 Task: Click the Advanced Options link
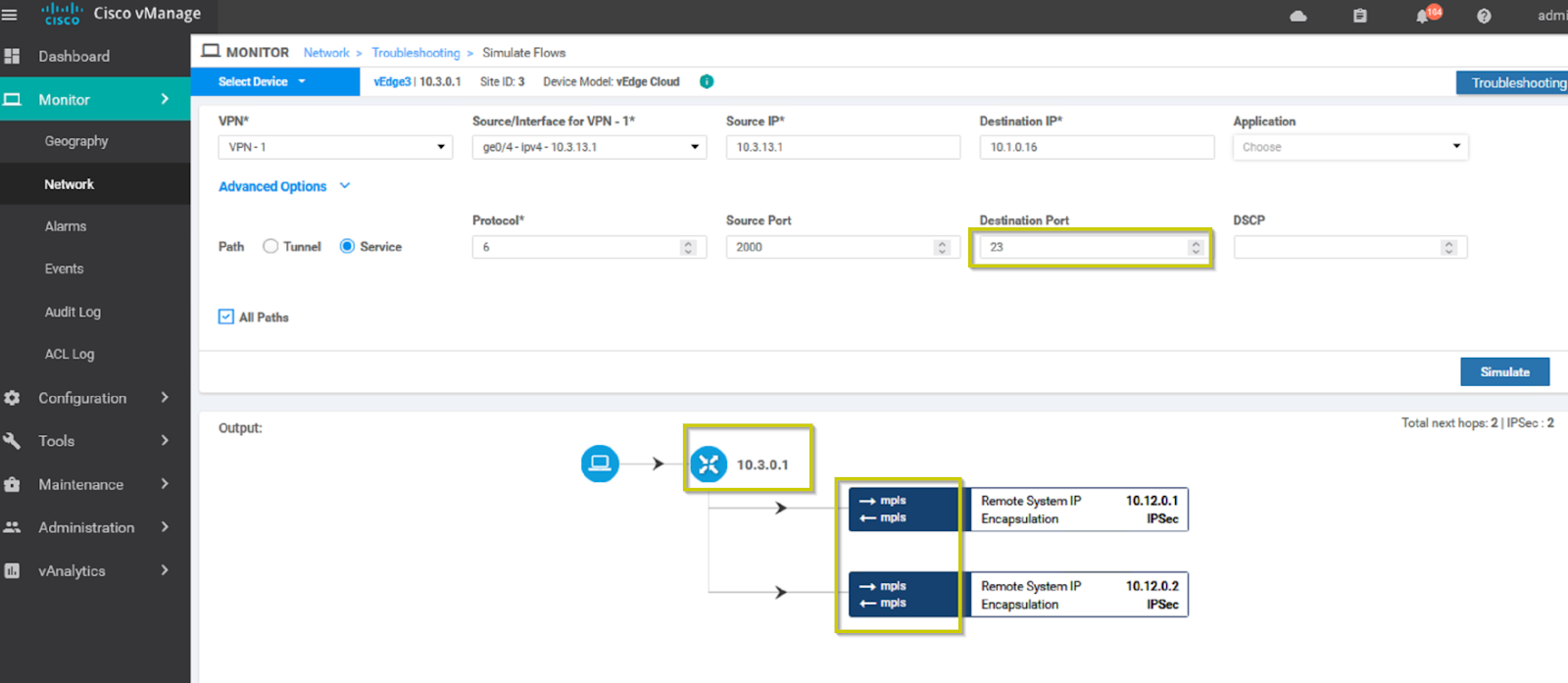(272, 186)
